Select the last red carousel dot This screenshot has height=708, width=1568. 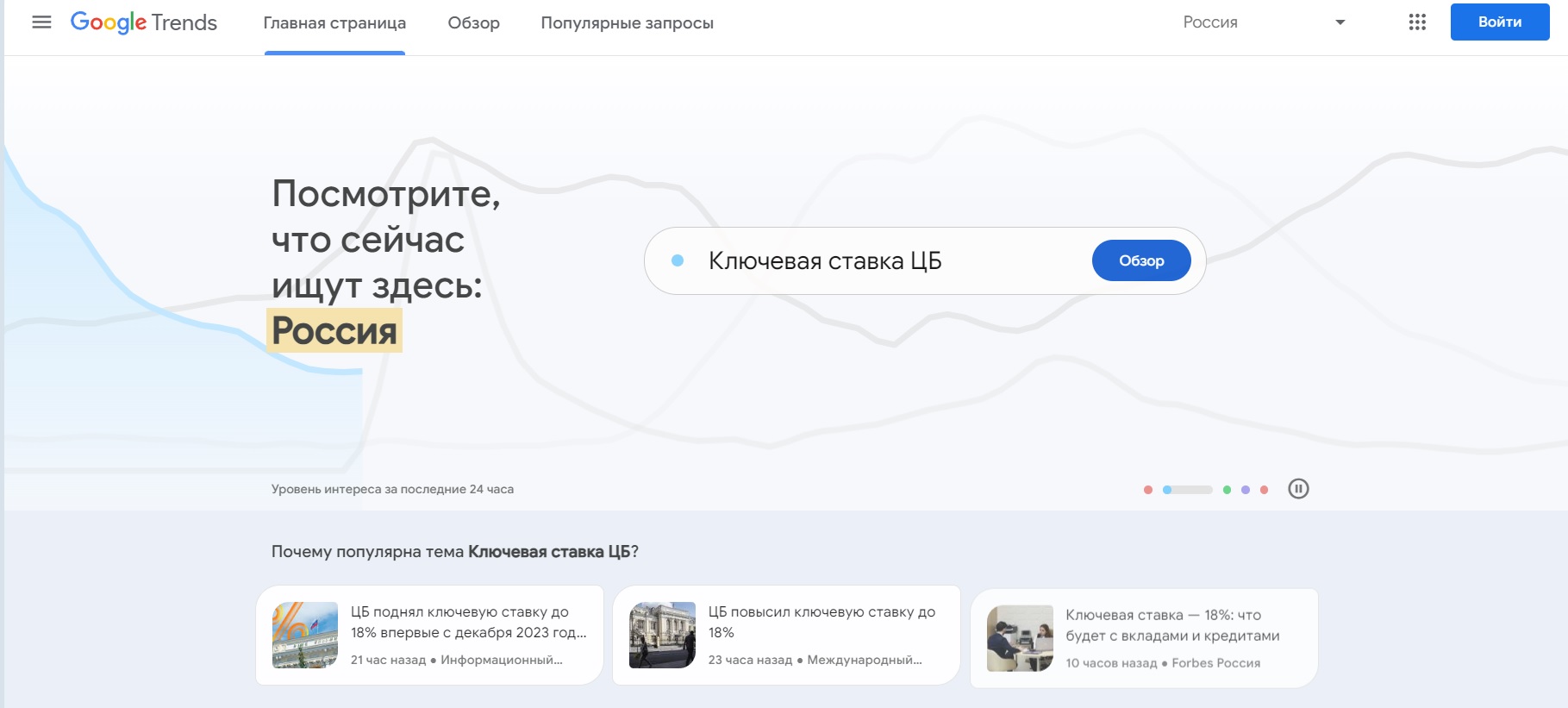(1264, 490)
